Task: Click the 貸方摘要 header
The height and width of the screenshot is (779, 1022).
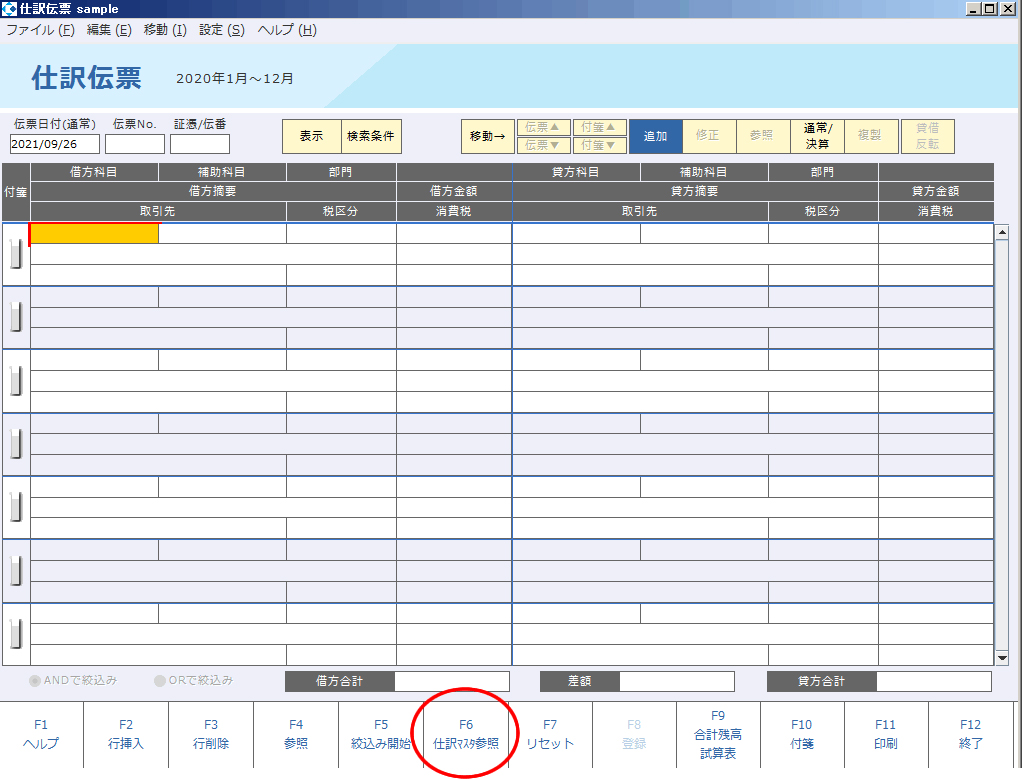Action: click(x=695, y=191)
